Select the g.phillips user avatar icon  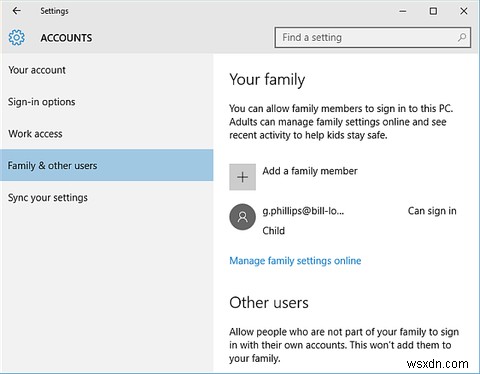coord(242,217)
